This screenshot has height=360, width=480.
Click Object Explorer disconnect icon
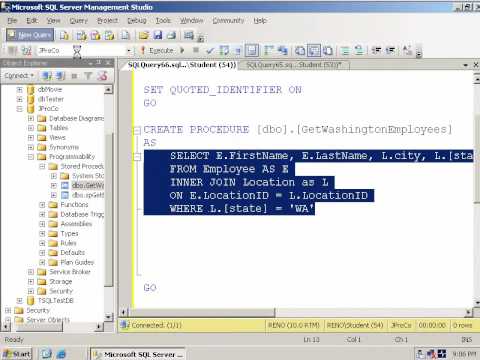coord(60,76)
